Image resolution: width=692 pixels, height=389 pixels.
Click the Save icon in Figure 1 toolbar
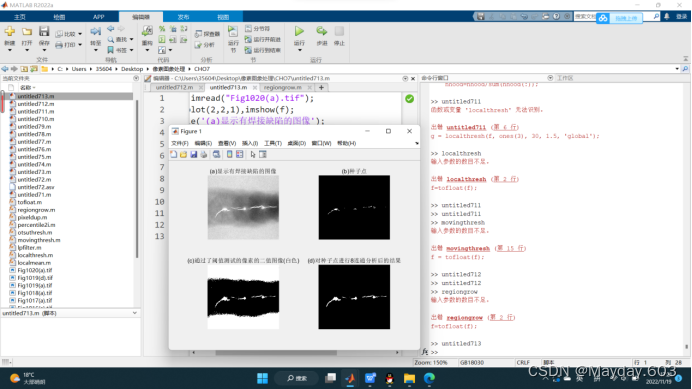[193, 154]
